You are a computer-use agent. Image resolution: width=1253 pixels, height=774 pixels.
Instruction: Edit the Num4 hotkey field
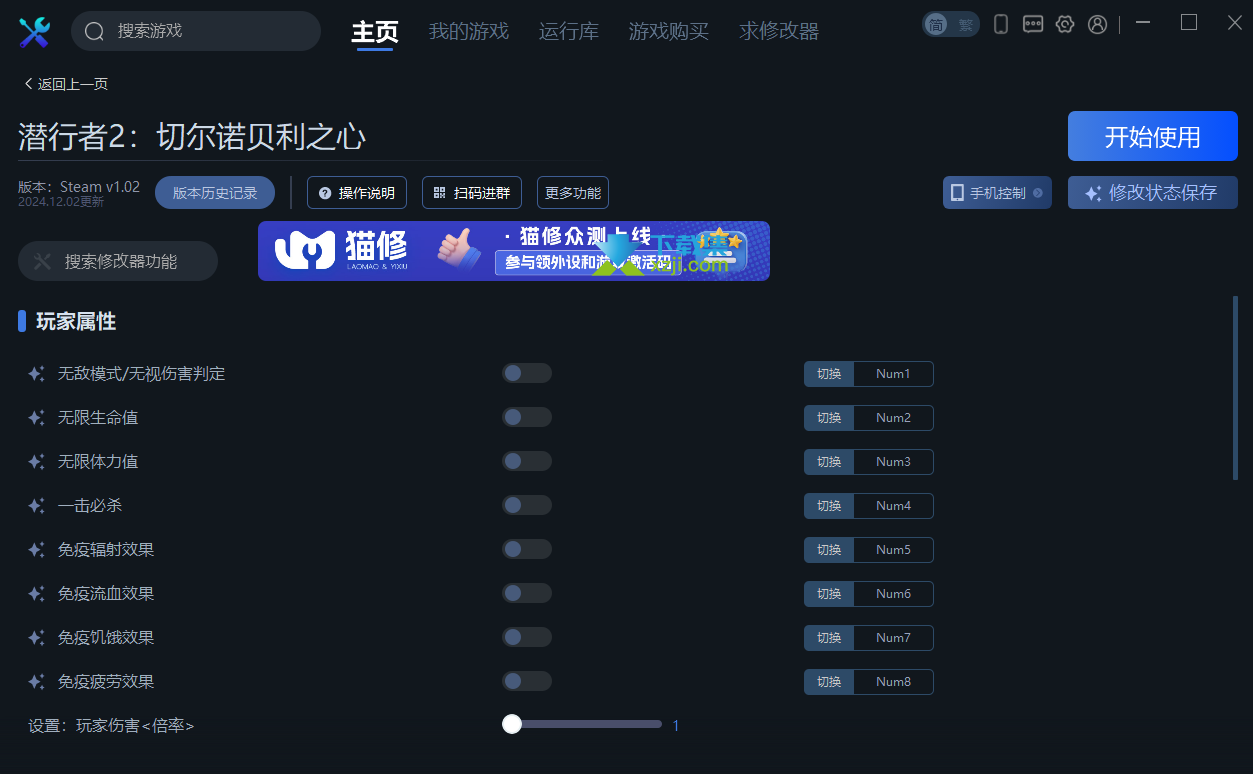[893, 506]
